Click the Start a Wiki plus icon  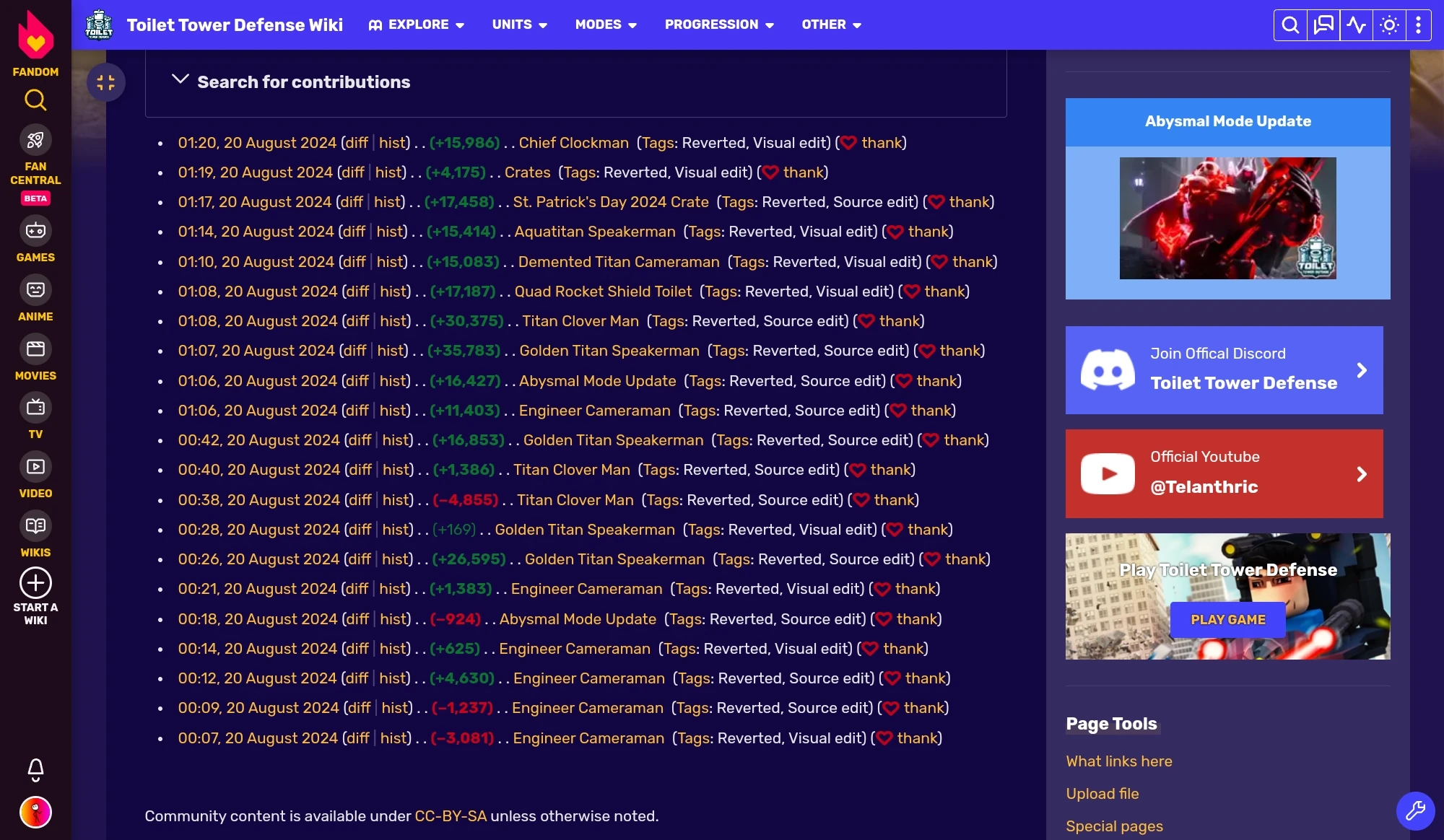pyautogui.click(x=35, y=582)
